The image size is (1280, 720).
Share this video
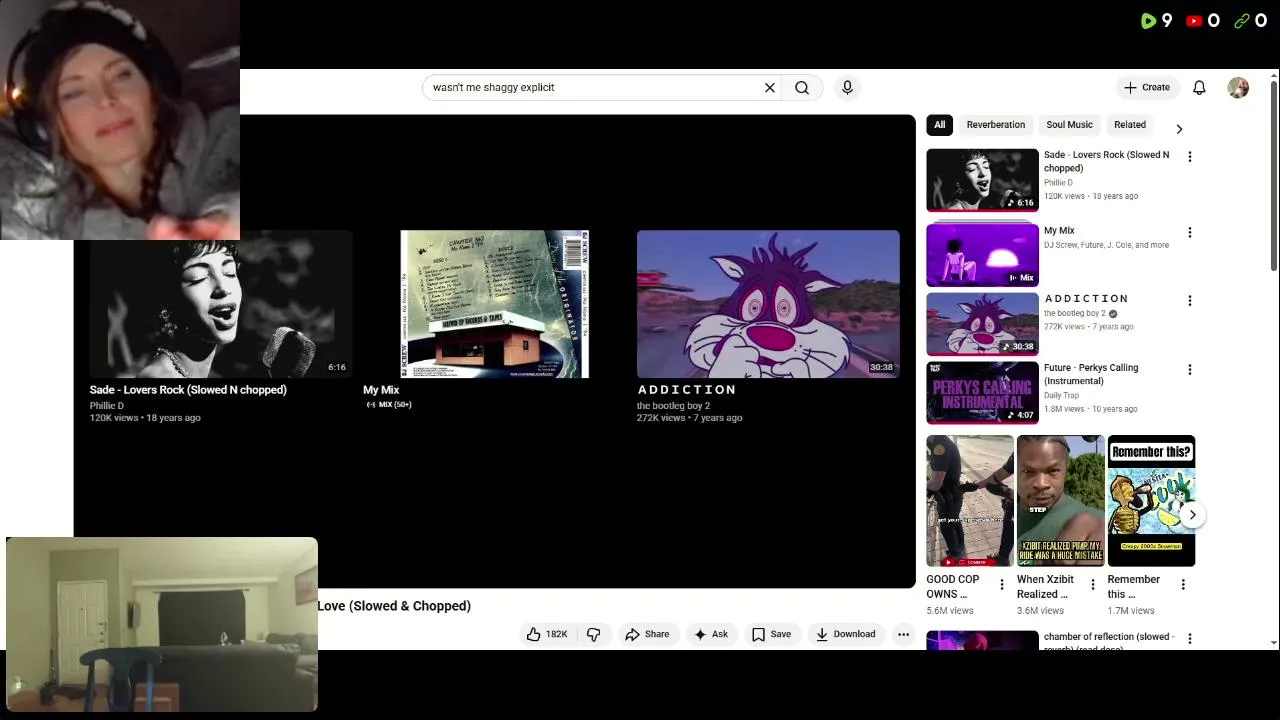pos(647,634)
